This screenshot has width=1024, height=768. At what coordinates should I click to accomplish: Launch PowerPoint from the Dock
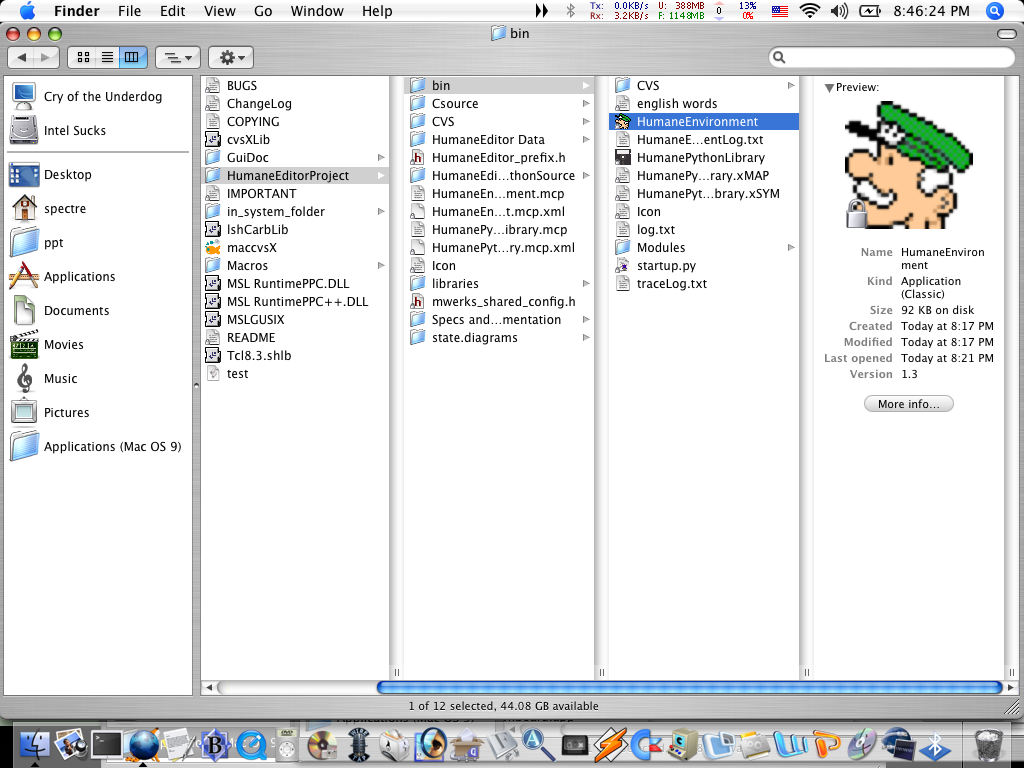(x=827, y=745)
